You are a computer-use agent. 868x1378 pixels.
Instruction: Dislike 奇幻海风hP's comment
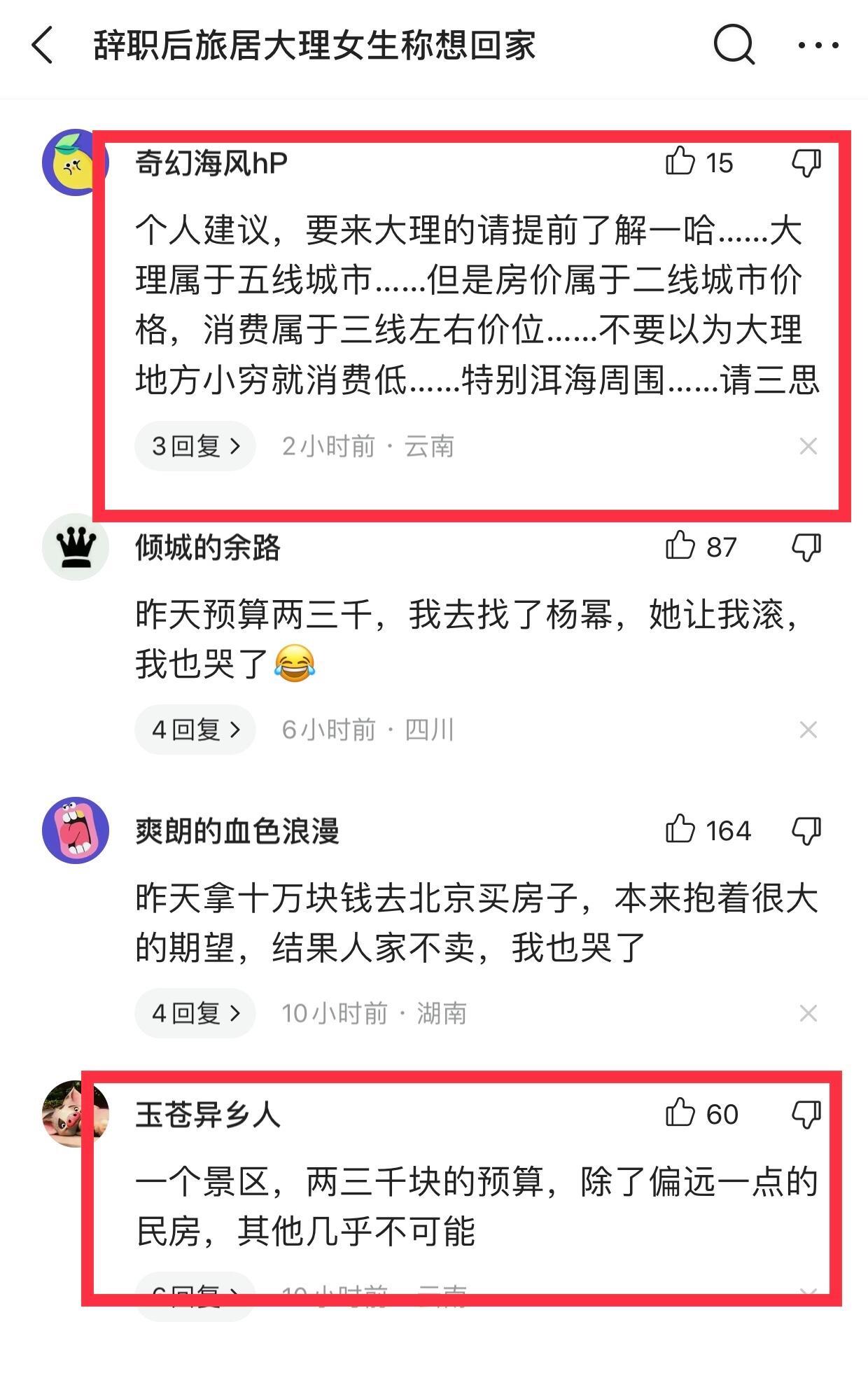point(806,163)
